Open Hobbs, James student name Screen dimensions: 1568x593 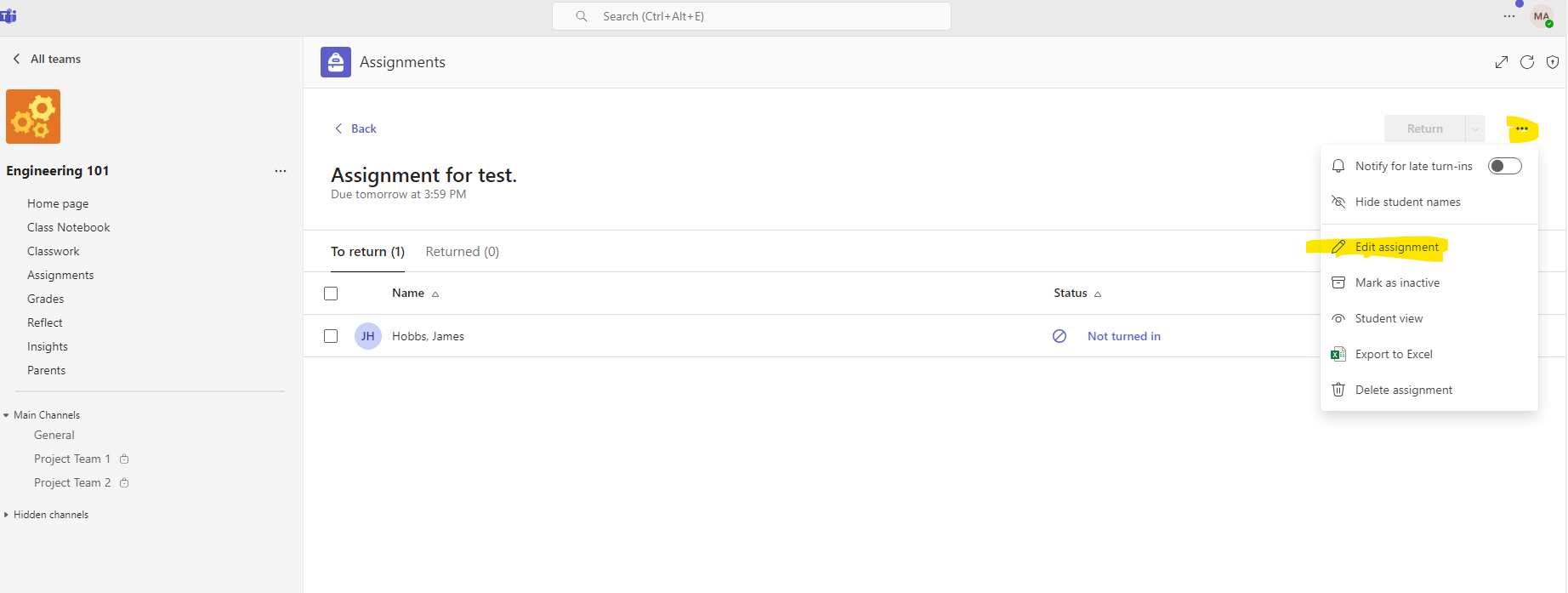click(428, 336)
